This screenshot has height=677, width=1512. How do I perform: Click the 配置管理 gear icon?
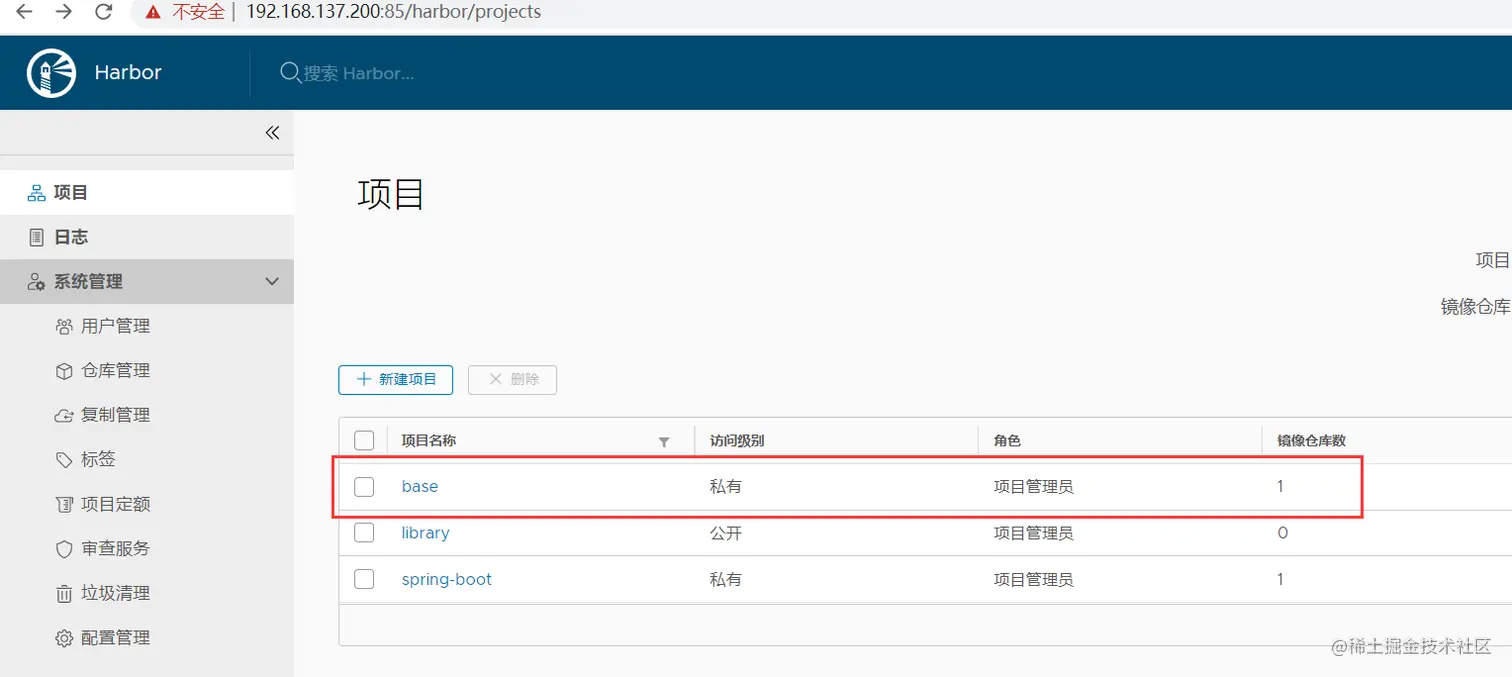coord(64,638)
